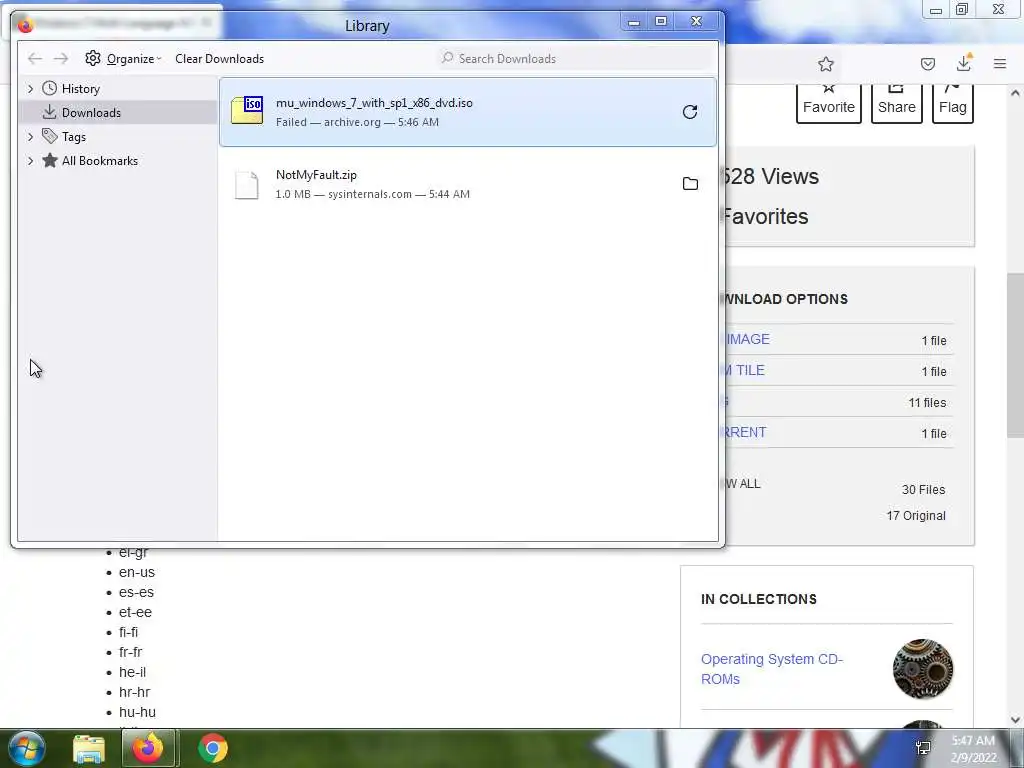
Task: Open Firefox hamburger application menu
Action: tap(999, 64)
